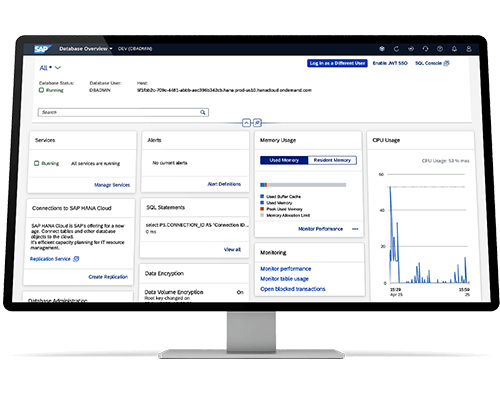Click the Used Memory legend swatch
Viewport: 500px width, 393px height.
[x=262, y=203]
